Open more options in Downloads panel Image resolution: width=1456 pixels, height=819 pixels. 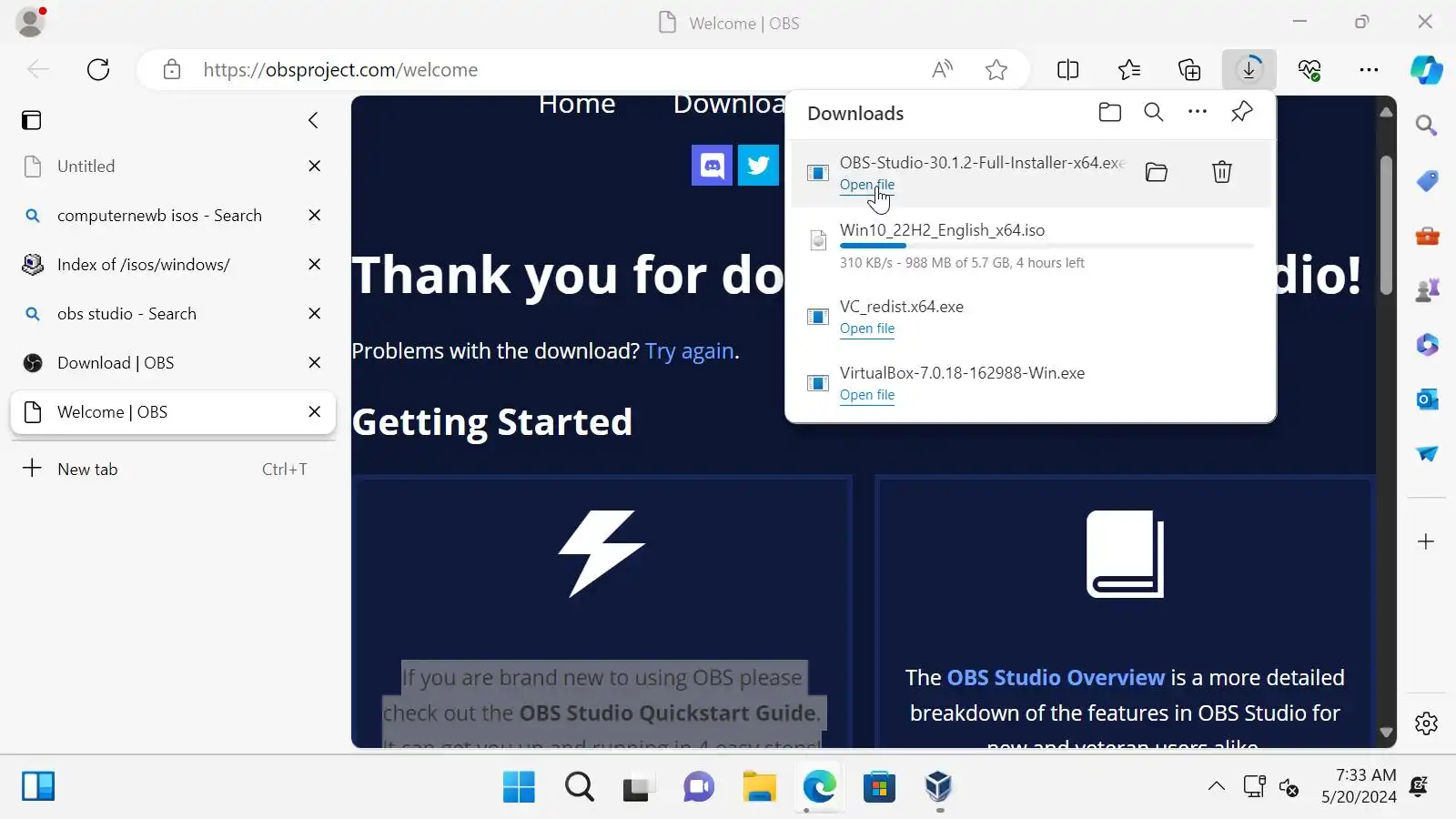pyautogui.click(x=1198, y=112)
